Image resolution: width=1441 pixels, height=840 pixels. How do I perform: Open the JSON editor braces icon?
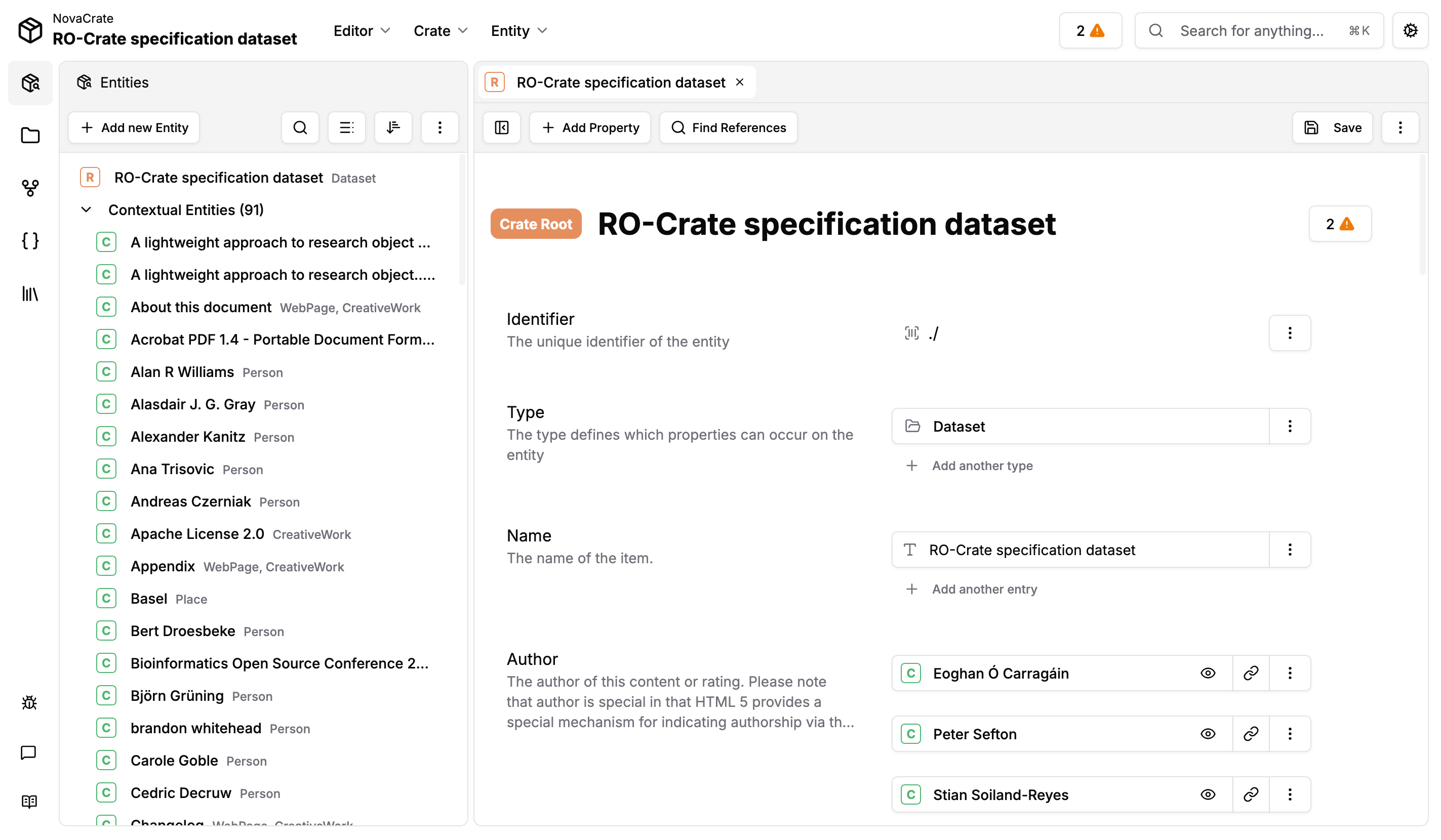30,240
